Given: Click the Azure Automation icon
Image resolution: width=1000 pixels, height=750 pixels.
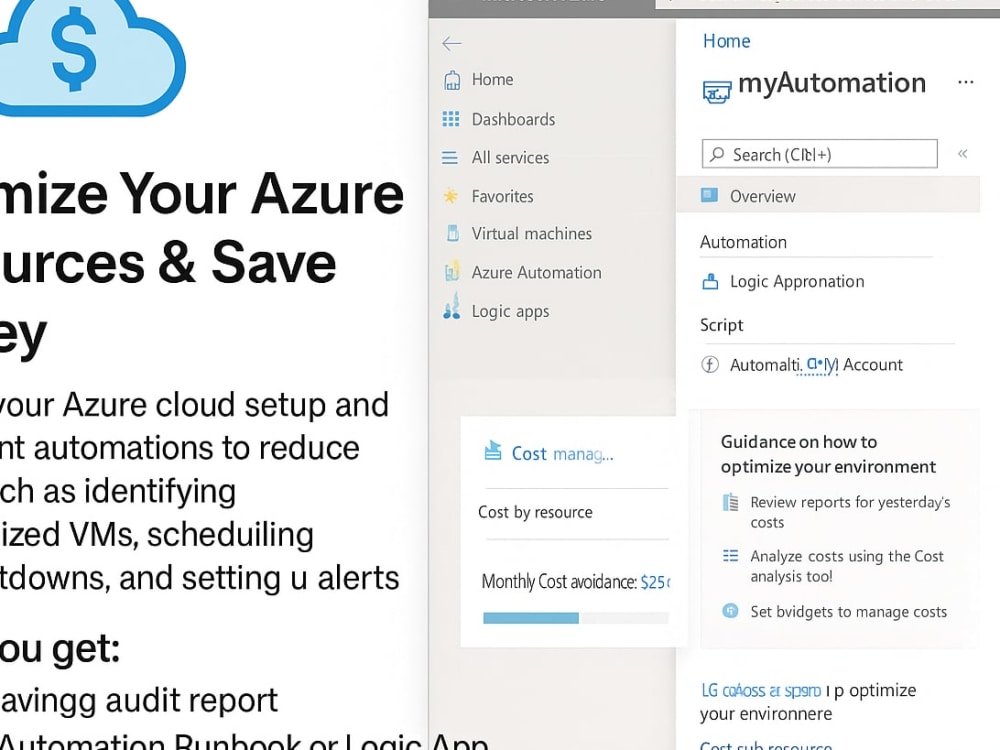Looking at the screenshot, I should click(452, 271).
